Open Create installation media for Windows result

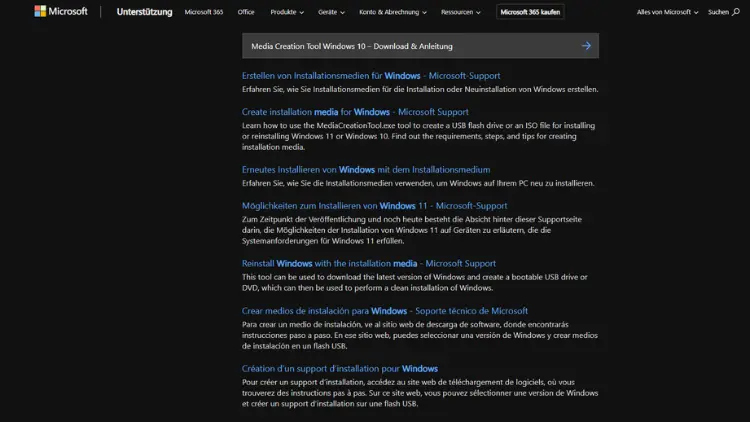pos(355,112)
